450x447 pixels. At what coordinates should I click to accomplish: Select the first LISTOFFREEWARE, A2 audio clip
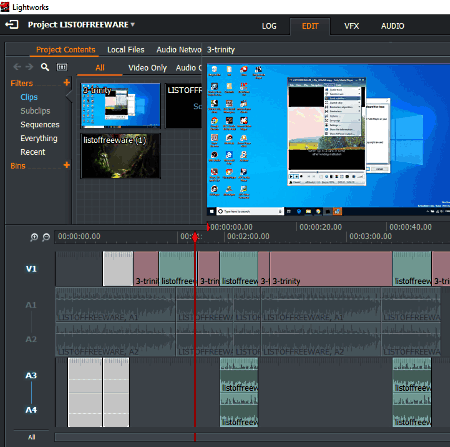point(115,339)
